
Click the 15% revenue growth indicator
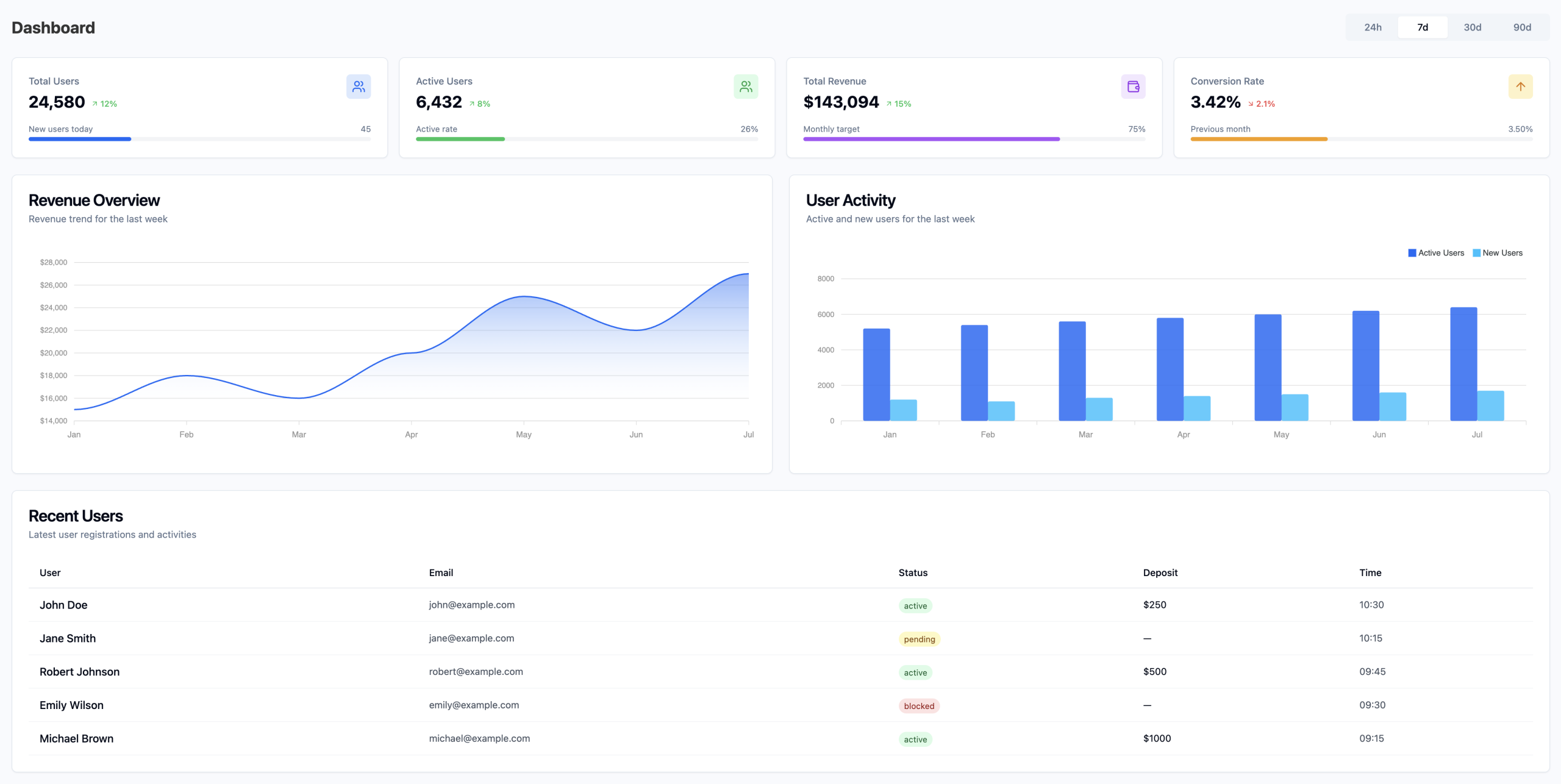click(x=899, y=104)
